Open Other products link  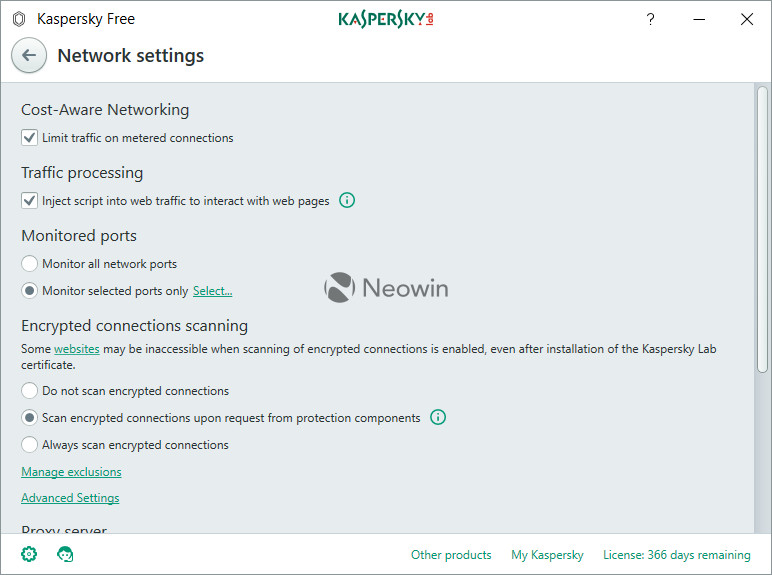[451, 555]
